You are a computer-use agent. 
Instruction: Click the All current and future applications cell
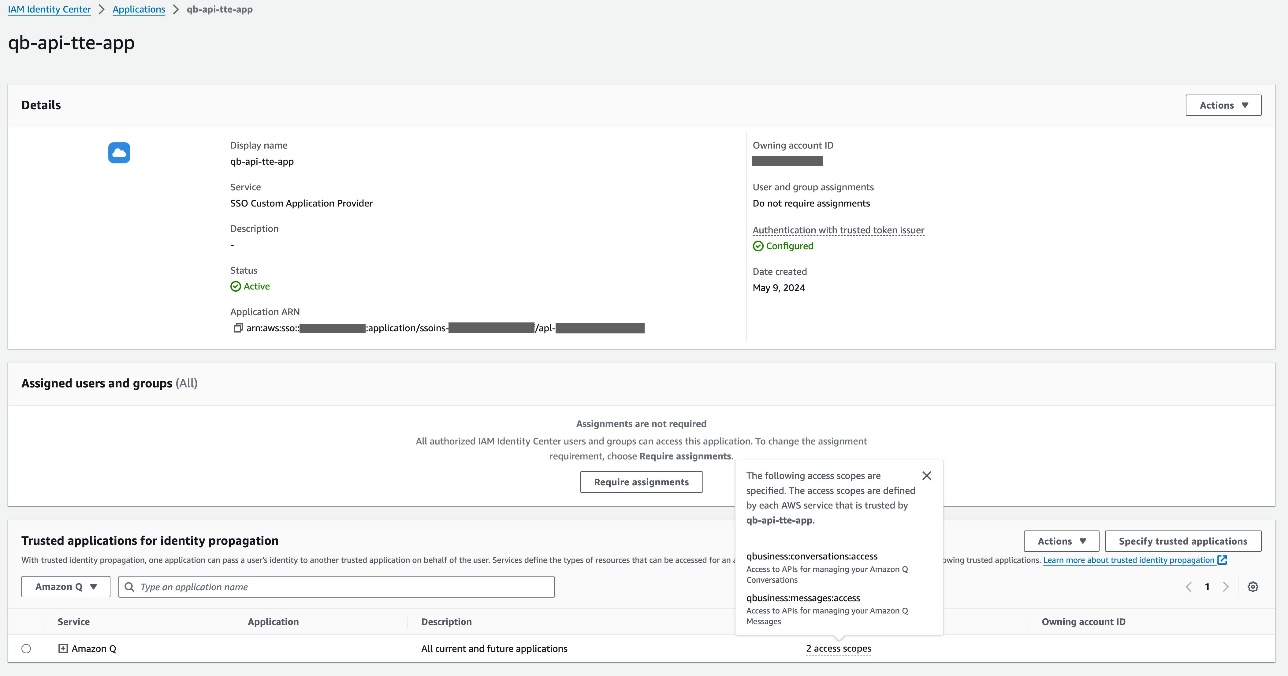click(494, 649)
